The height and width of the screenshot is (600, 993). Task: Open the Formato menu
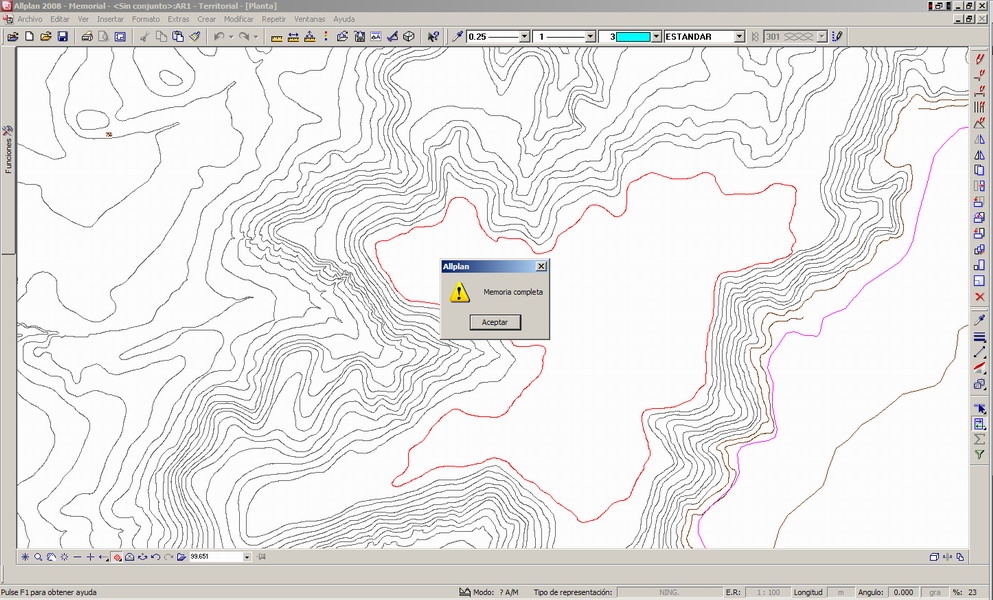click(146, 19)
